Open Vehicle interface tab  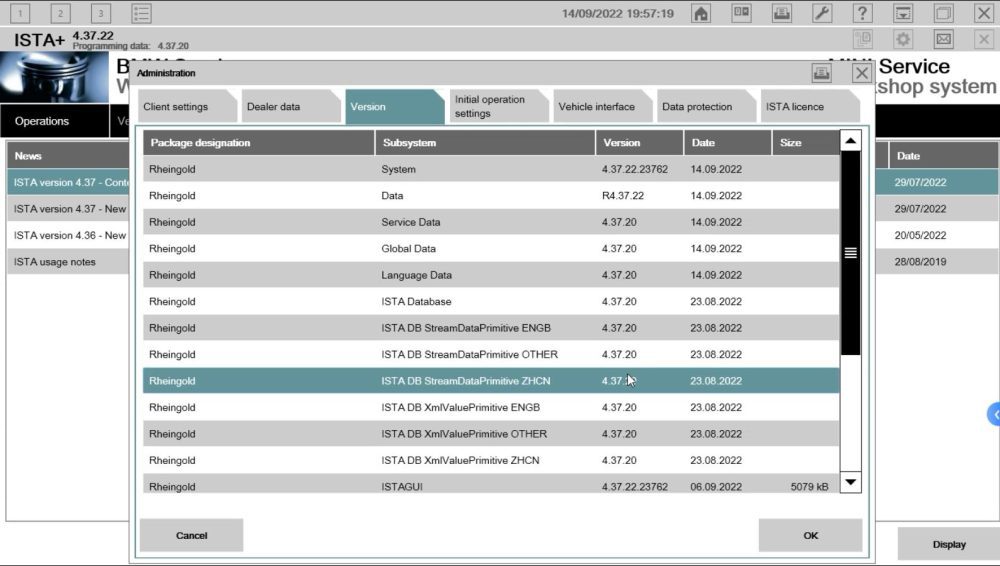602,107
